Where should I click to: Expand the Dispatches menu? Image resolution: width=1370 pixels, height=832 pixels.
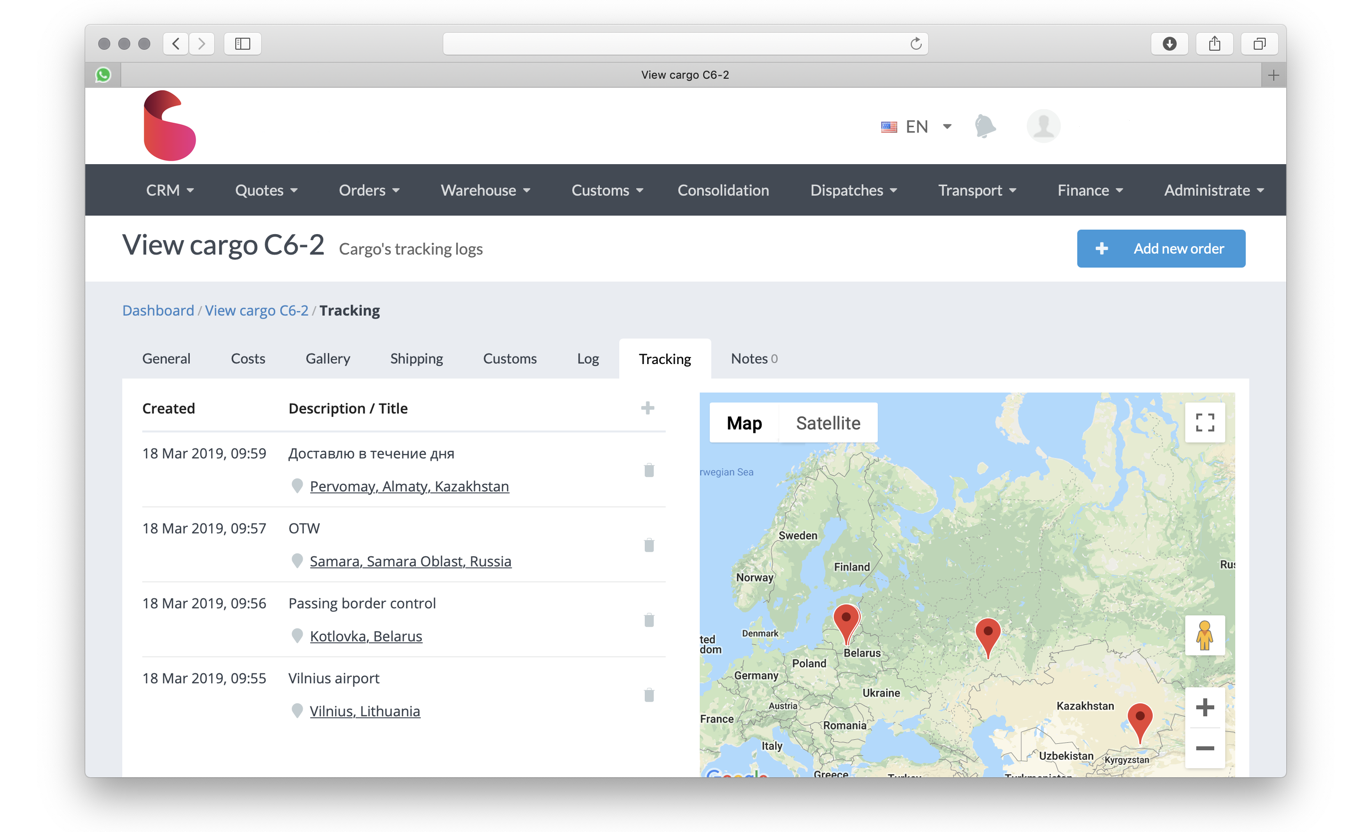coord(853,190)
